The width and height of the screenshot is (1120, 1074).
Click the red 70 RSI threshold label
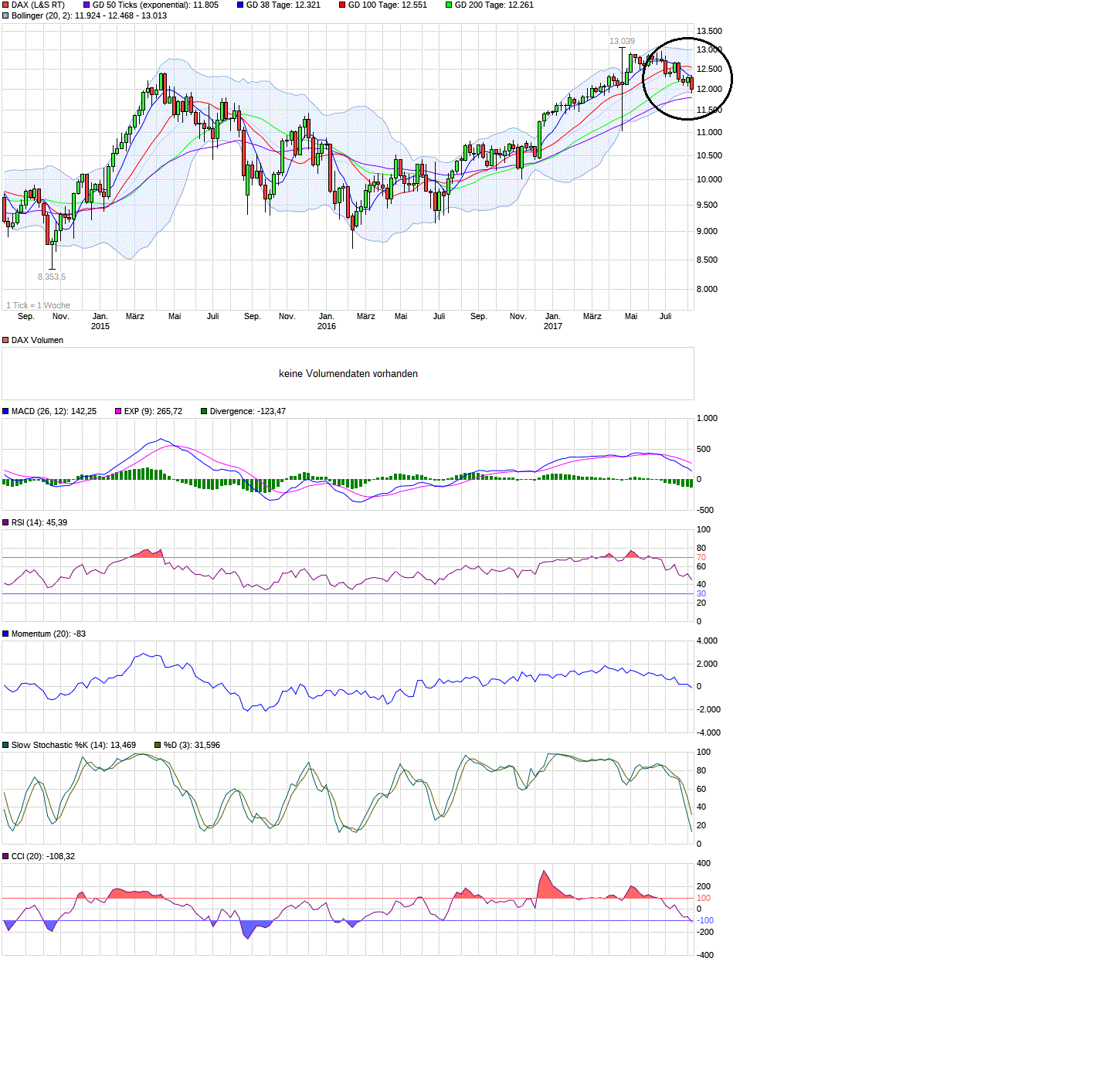pyautogui.click(x=701, y=557)
